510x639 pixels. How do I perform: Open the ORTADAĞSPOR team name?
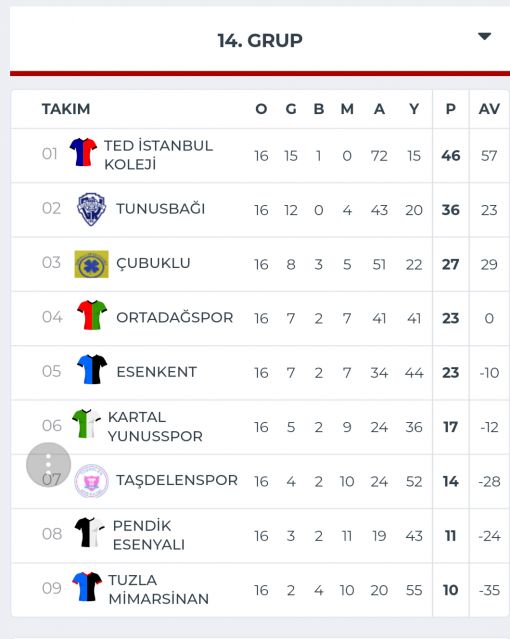174,317
